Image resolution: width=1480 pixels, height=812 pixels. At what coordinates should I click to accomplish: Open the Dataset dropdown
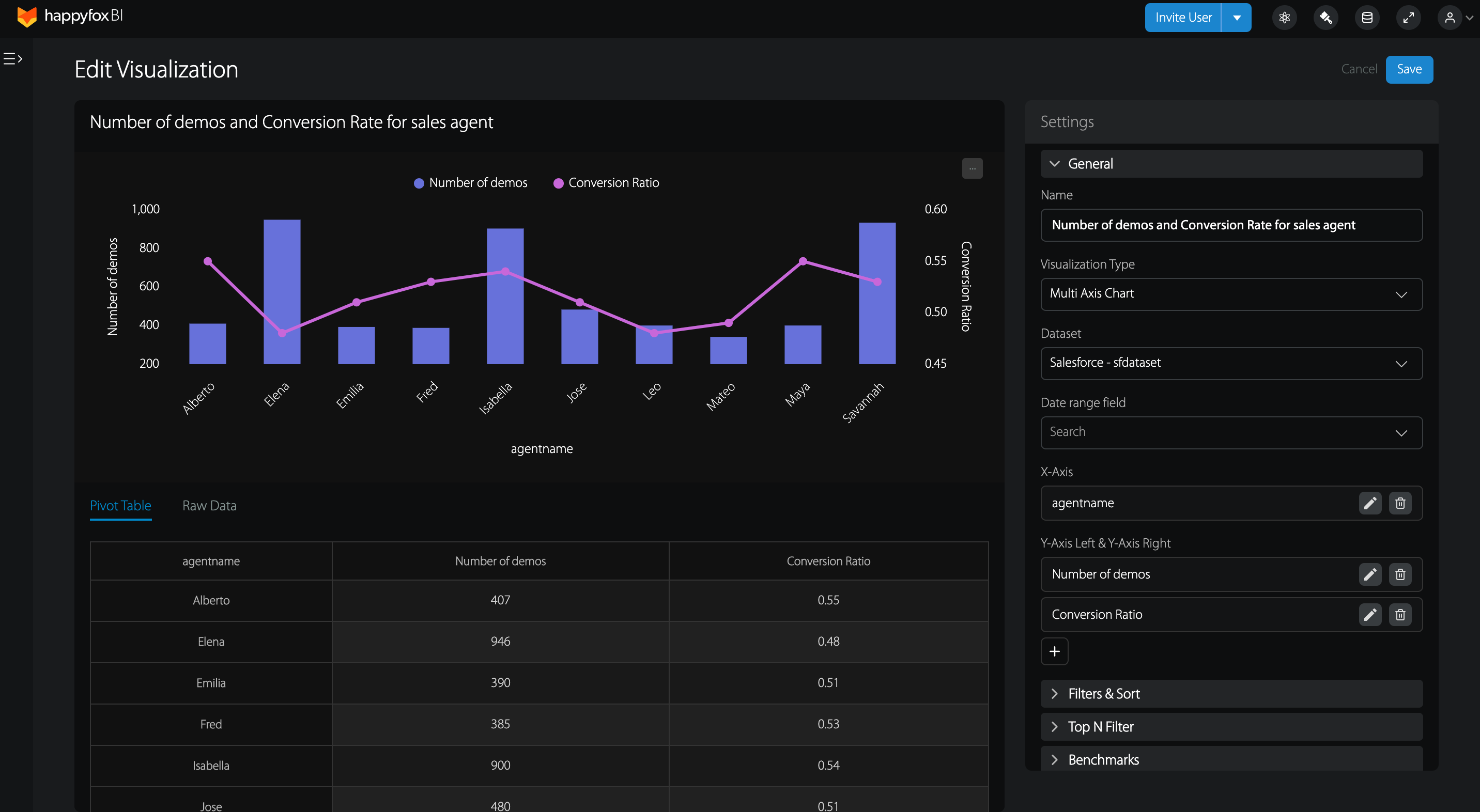click(x=1231, y=363)
